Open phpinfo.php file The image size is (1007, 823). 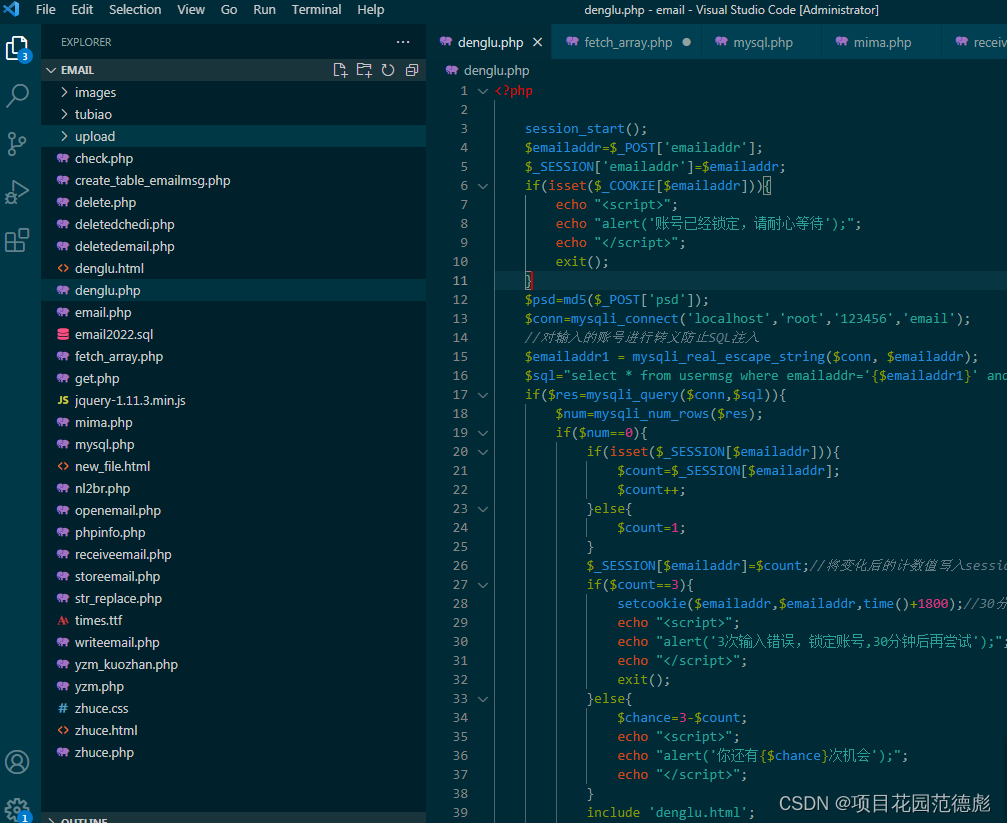[x=233, y=532]
